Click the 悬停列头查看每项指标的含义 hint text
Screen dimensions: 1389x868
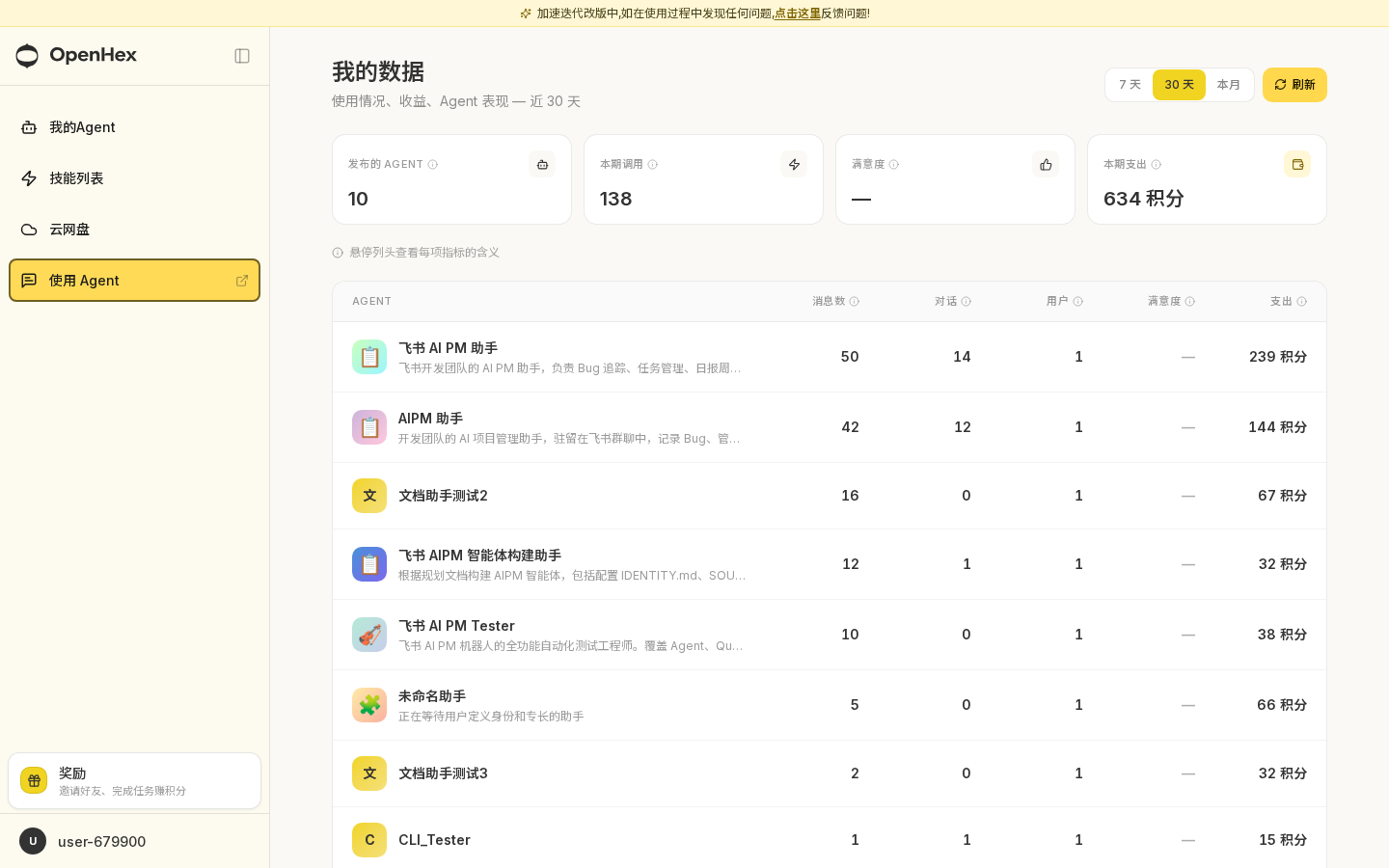[424, 253]
